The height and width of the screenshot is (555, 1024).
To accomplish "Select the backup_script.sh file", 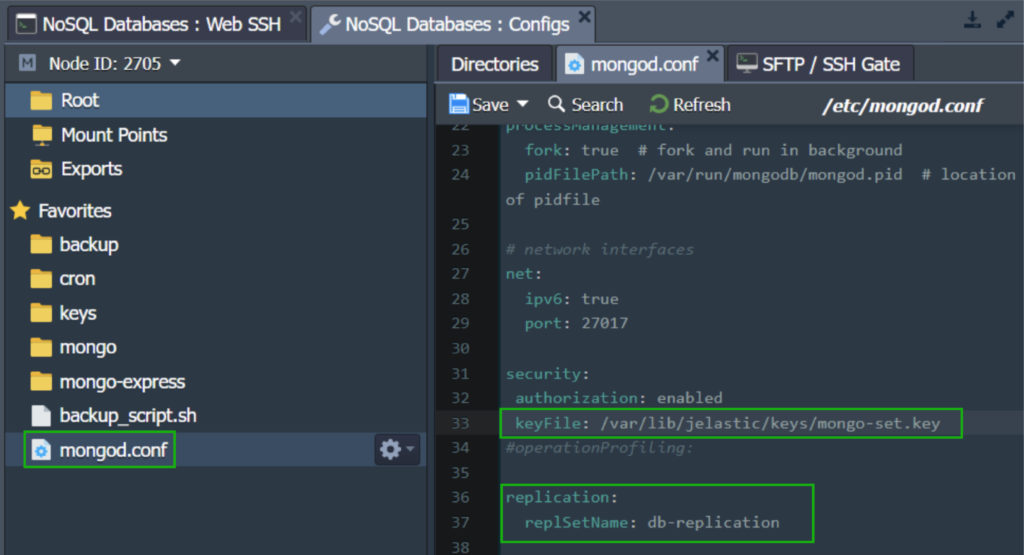I will pos(114,415).
